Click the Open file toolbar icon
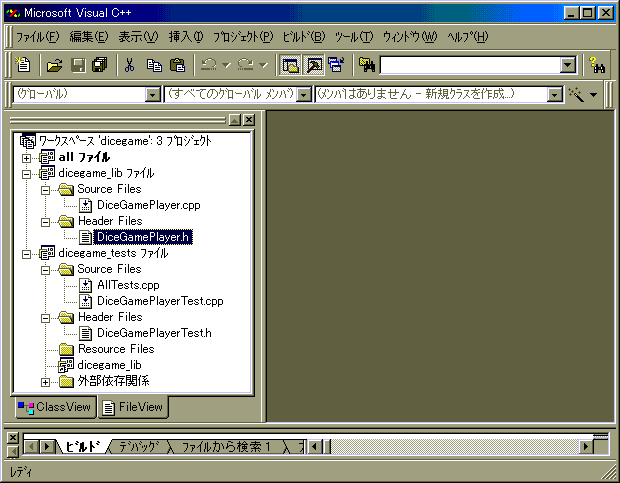The width and height of the screenshot is (620, 483). pyautogui.click(x=55, y=65)
